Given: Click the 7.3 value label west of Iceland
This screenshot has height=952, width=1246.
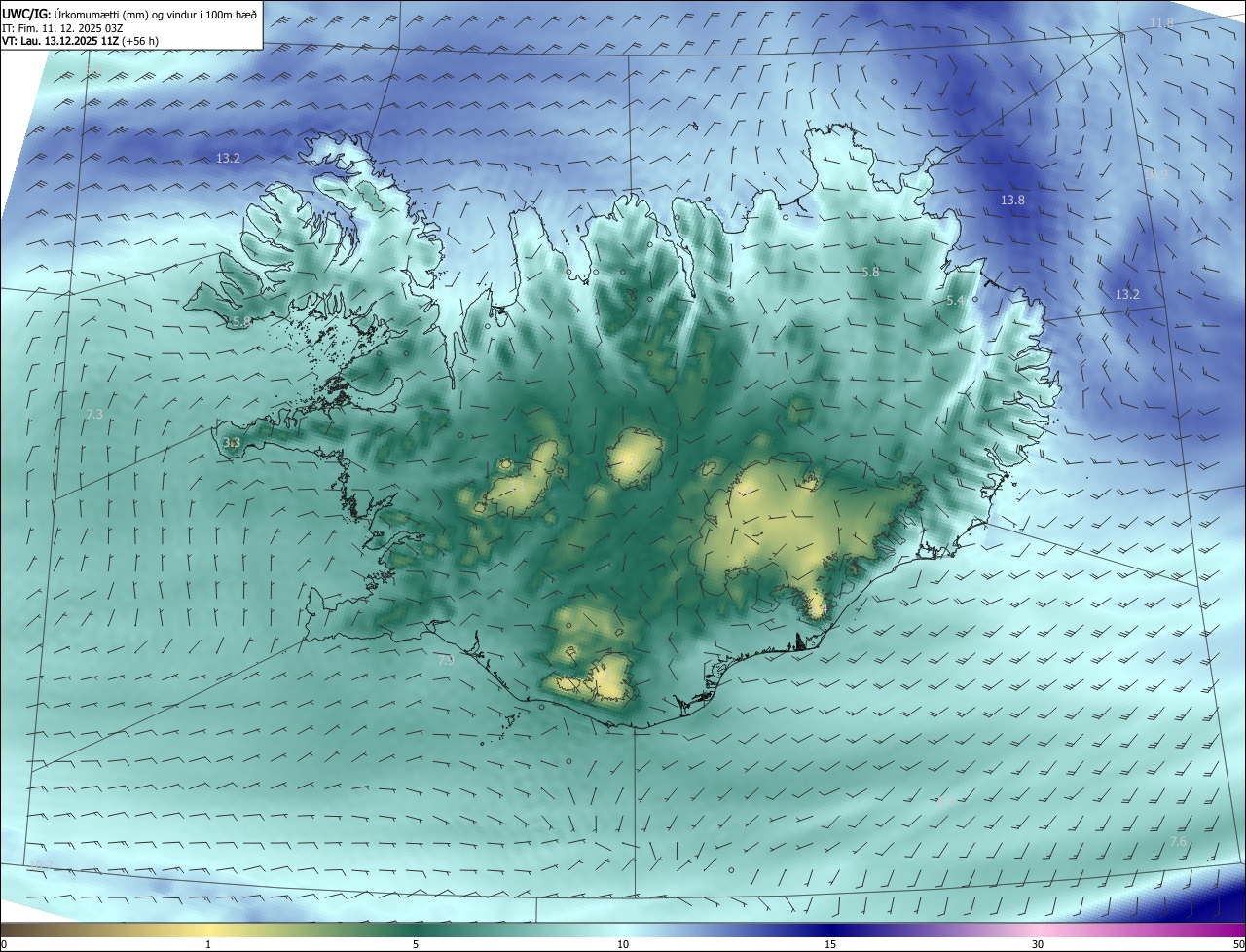Looking at the screenshot, I should [x=93, y=415].
